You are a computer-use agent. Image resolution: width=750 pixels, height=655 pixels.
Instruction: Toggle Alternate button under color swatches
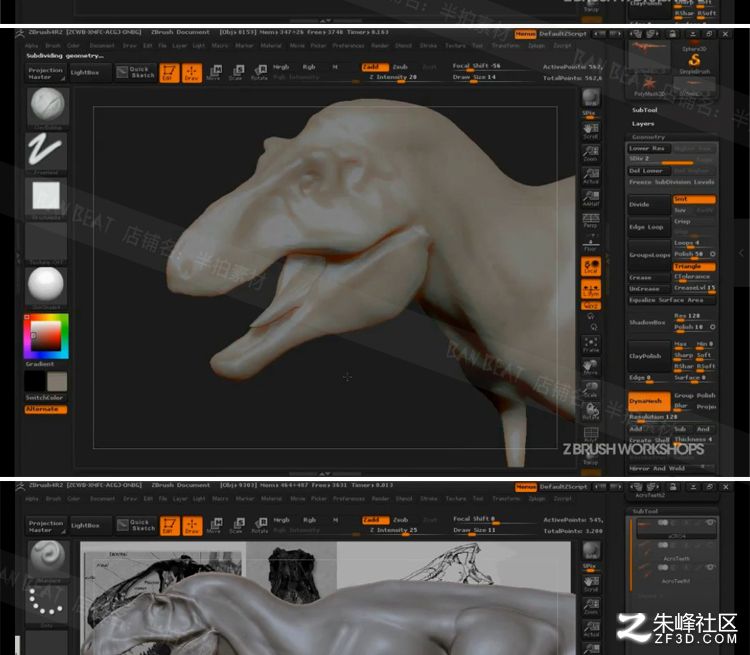[x=46, y=410]
